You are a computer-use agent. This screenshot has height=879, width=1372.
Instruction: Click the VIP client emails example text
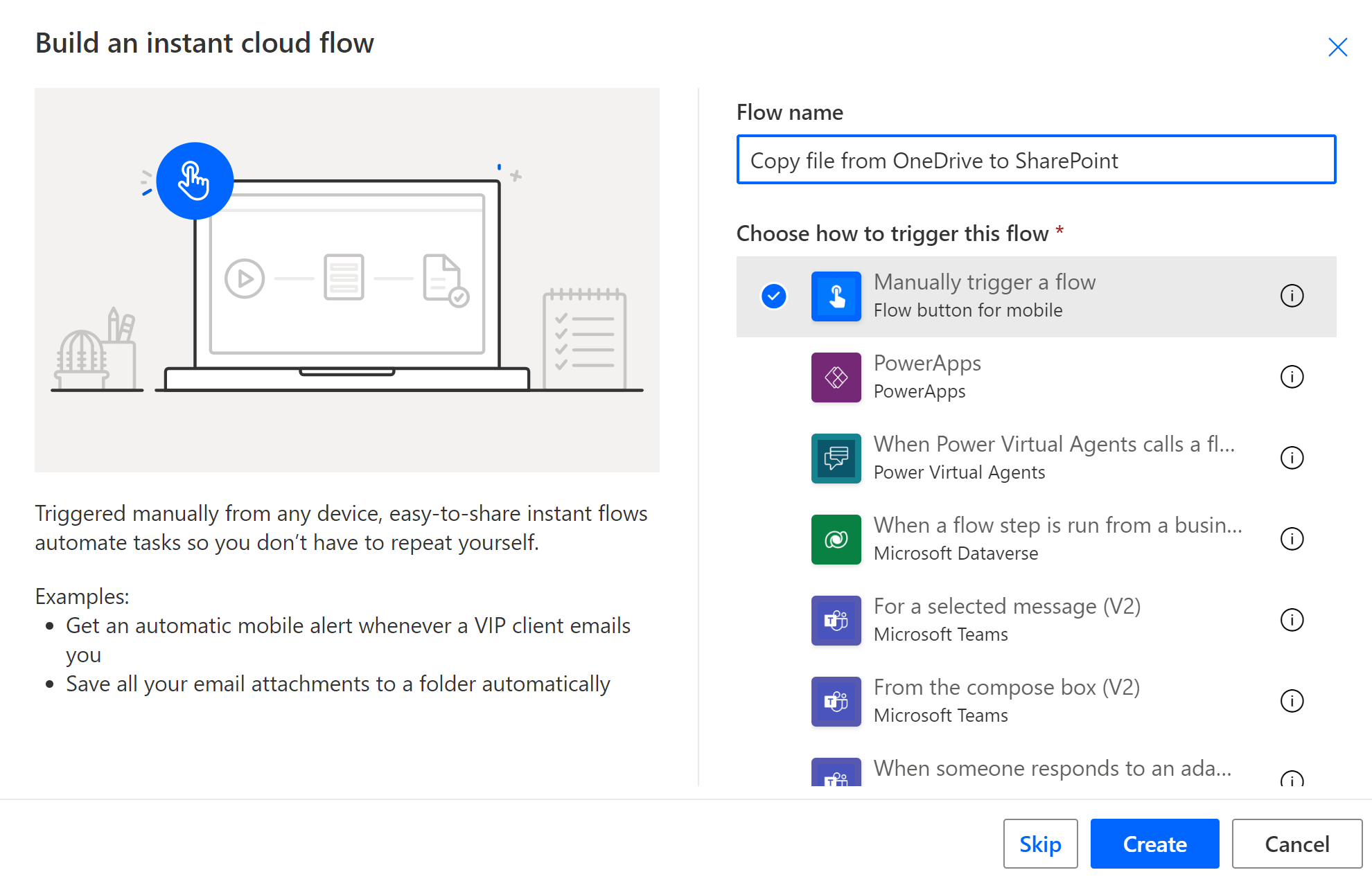point(348,640)
